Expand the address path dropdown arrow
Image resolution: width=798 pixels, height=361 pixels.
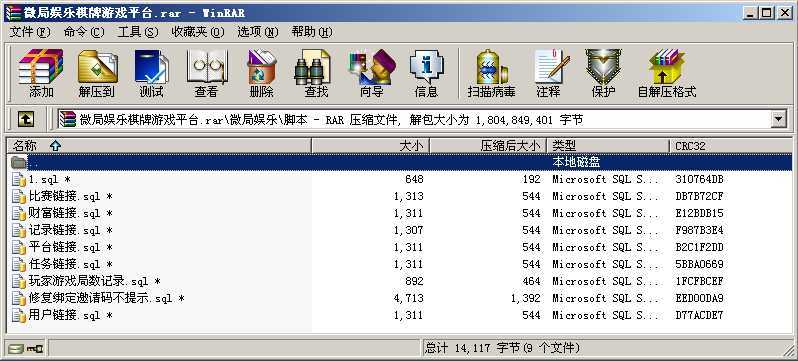pos(778,120)
